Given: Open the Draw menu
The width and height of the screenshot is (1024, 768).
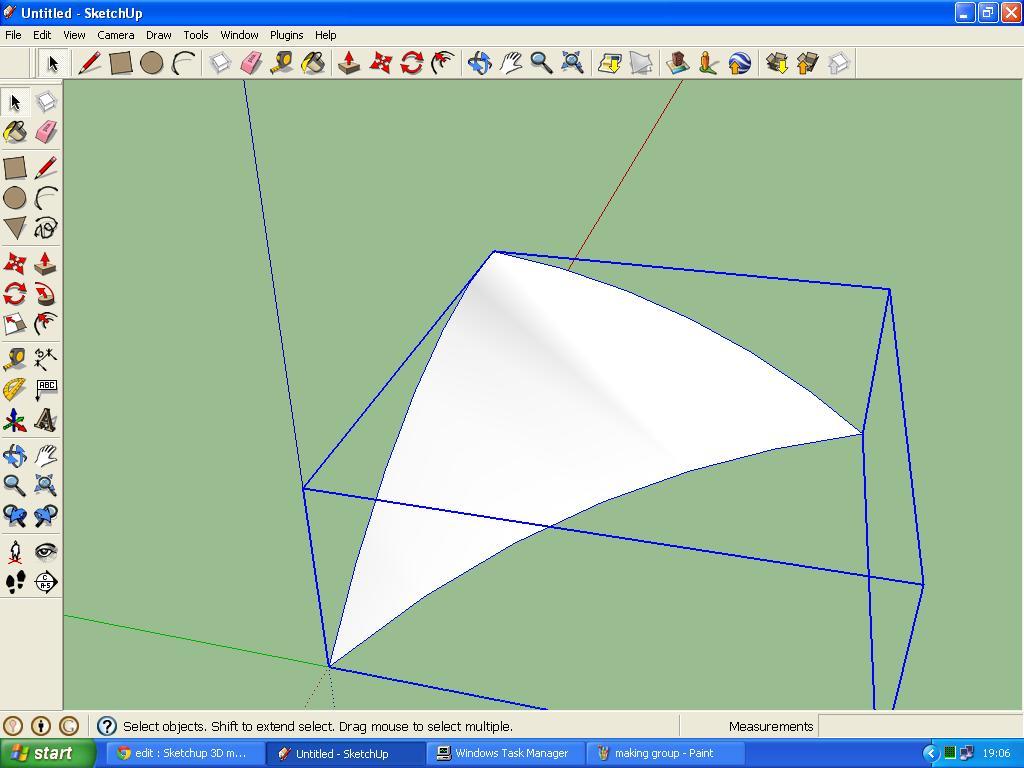Looking at the screenshot, I should 158,35.
